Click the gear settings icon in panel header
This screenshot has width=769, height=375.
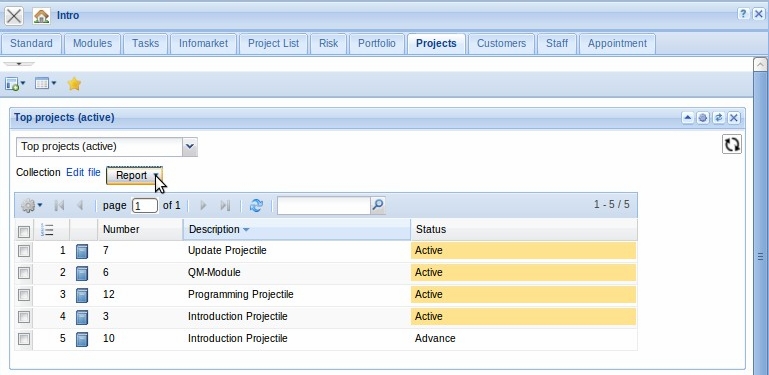703,118
